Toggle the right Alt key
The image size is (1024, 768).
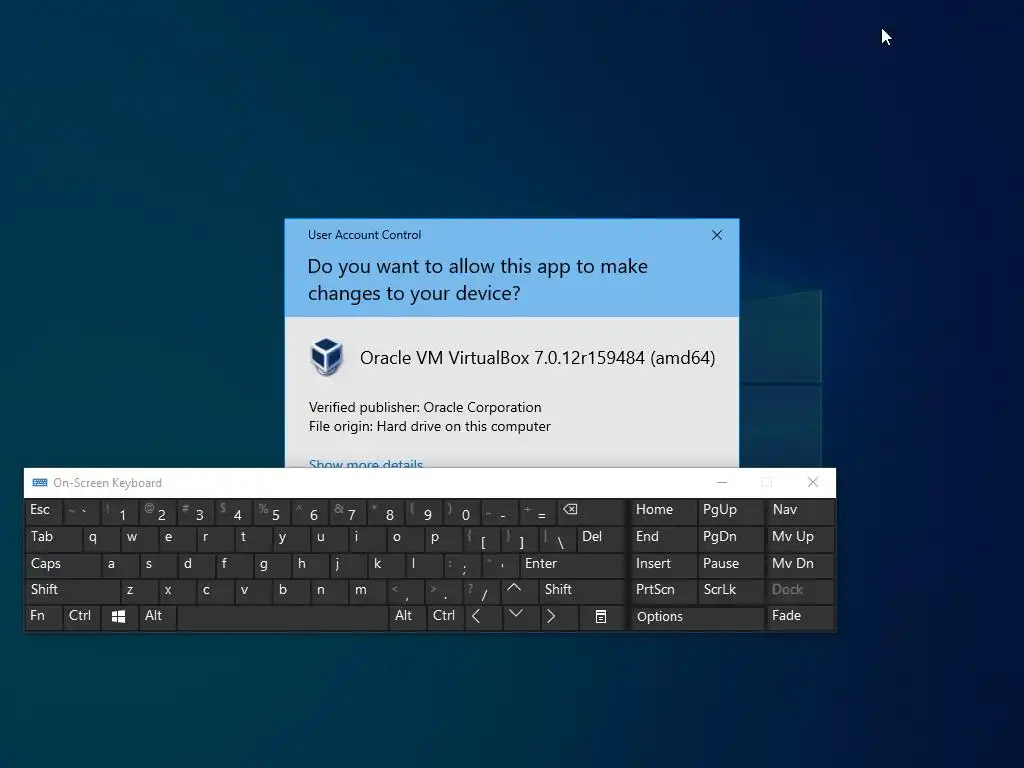click(408, 617)
